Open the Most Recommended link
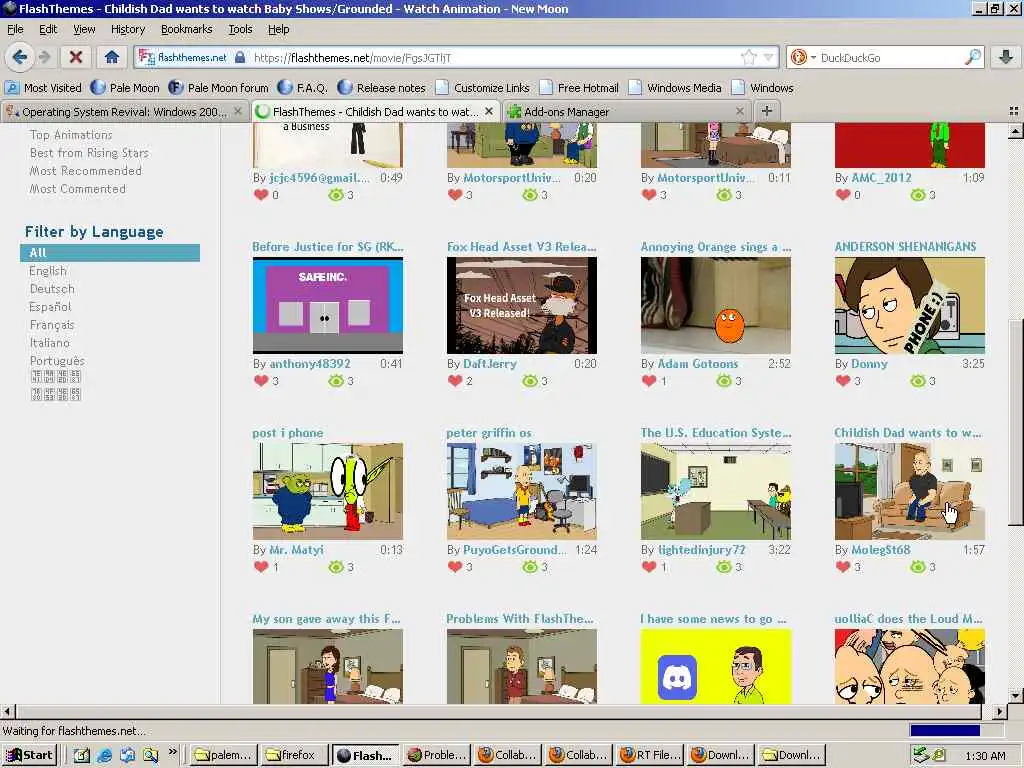The image size is (1024, 768). pos(85,170)
